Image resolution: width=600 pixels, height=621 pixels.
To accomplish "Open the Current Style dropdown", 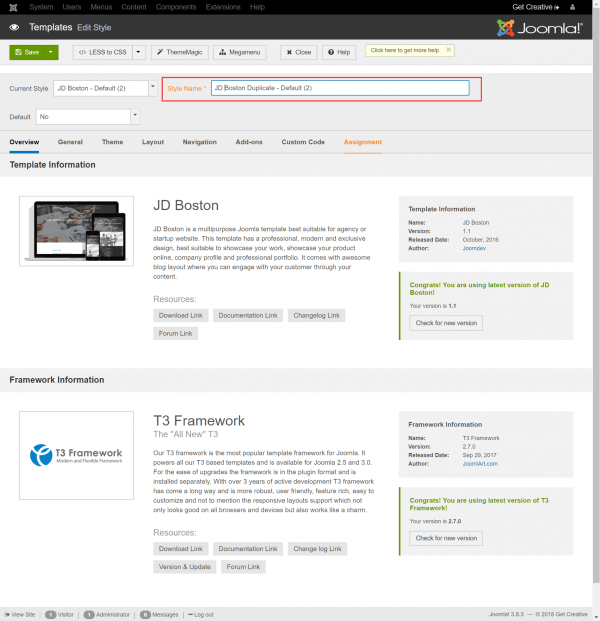I will tap(105, 88).
